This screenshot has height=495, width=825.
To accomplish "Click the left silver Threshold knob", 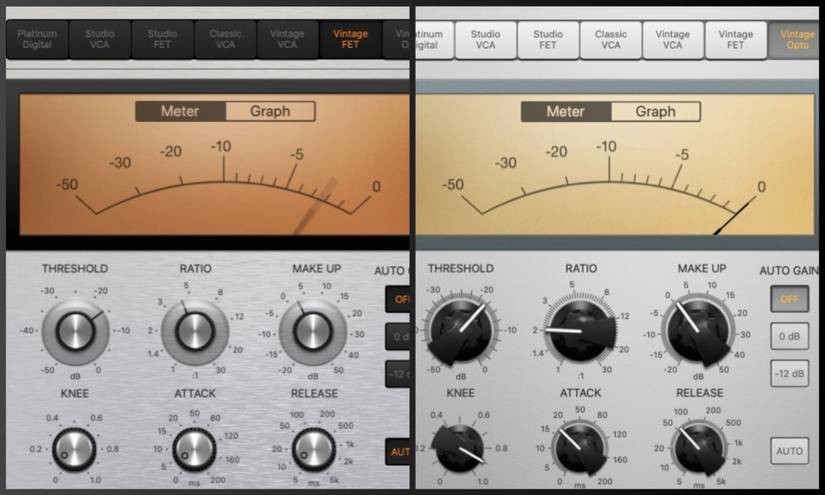I will tap(75, 331).
